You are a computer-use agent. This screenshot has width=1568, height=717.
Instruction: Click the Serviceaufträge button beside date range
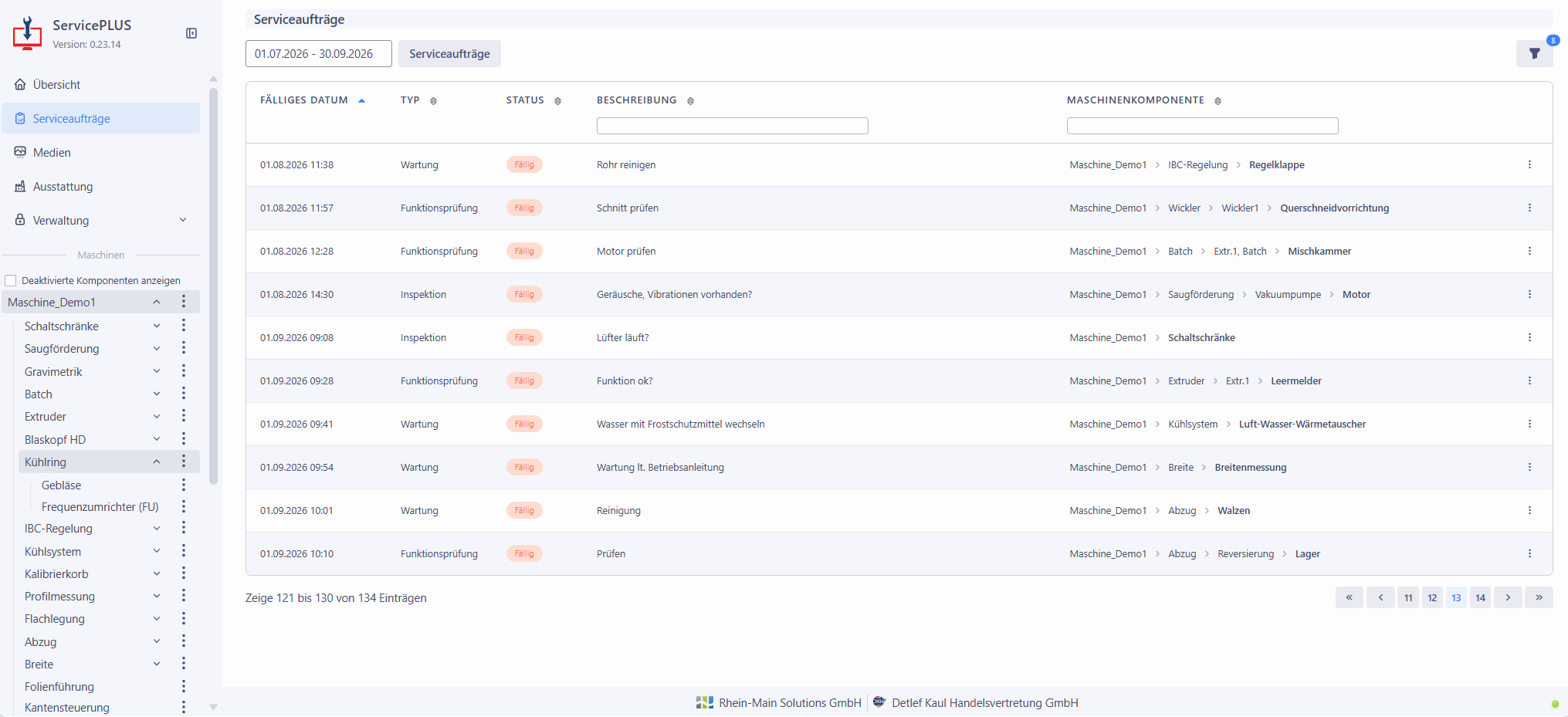coord(449,54)
